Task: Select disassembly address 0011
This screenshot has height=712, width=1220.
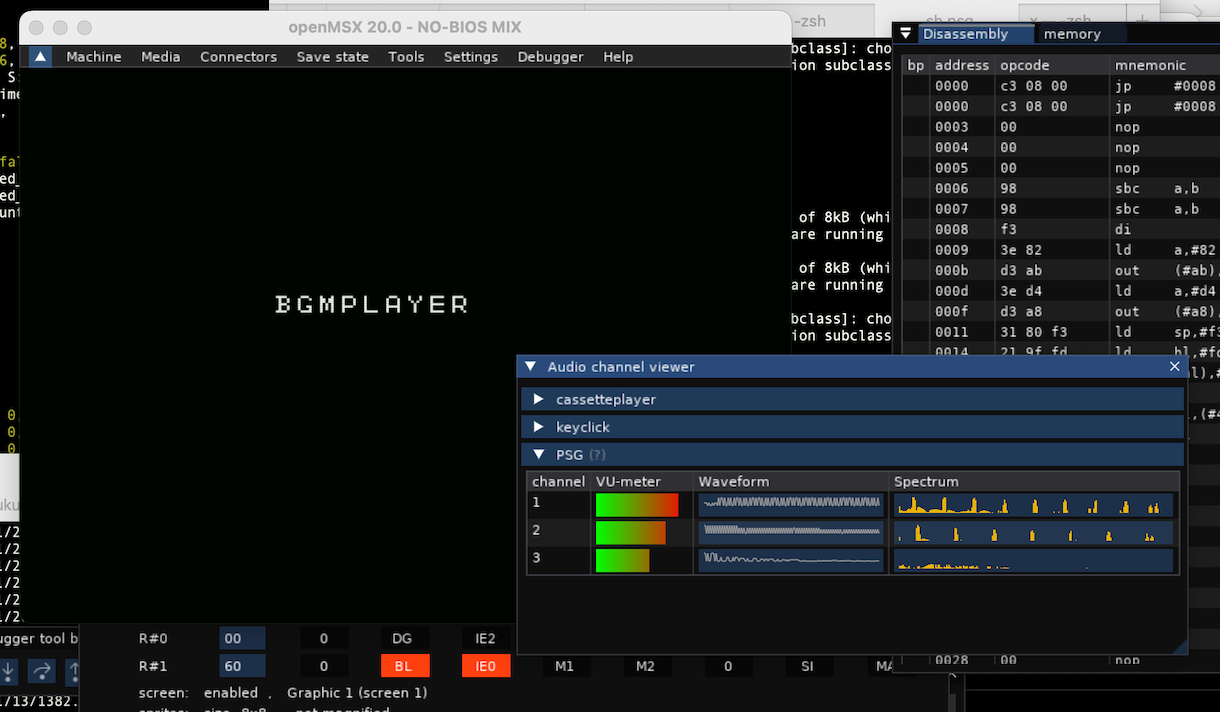Action: [951, 332]
